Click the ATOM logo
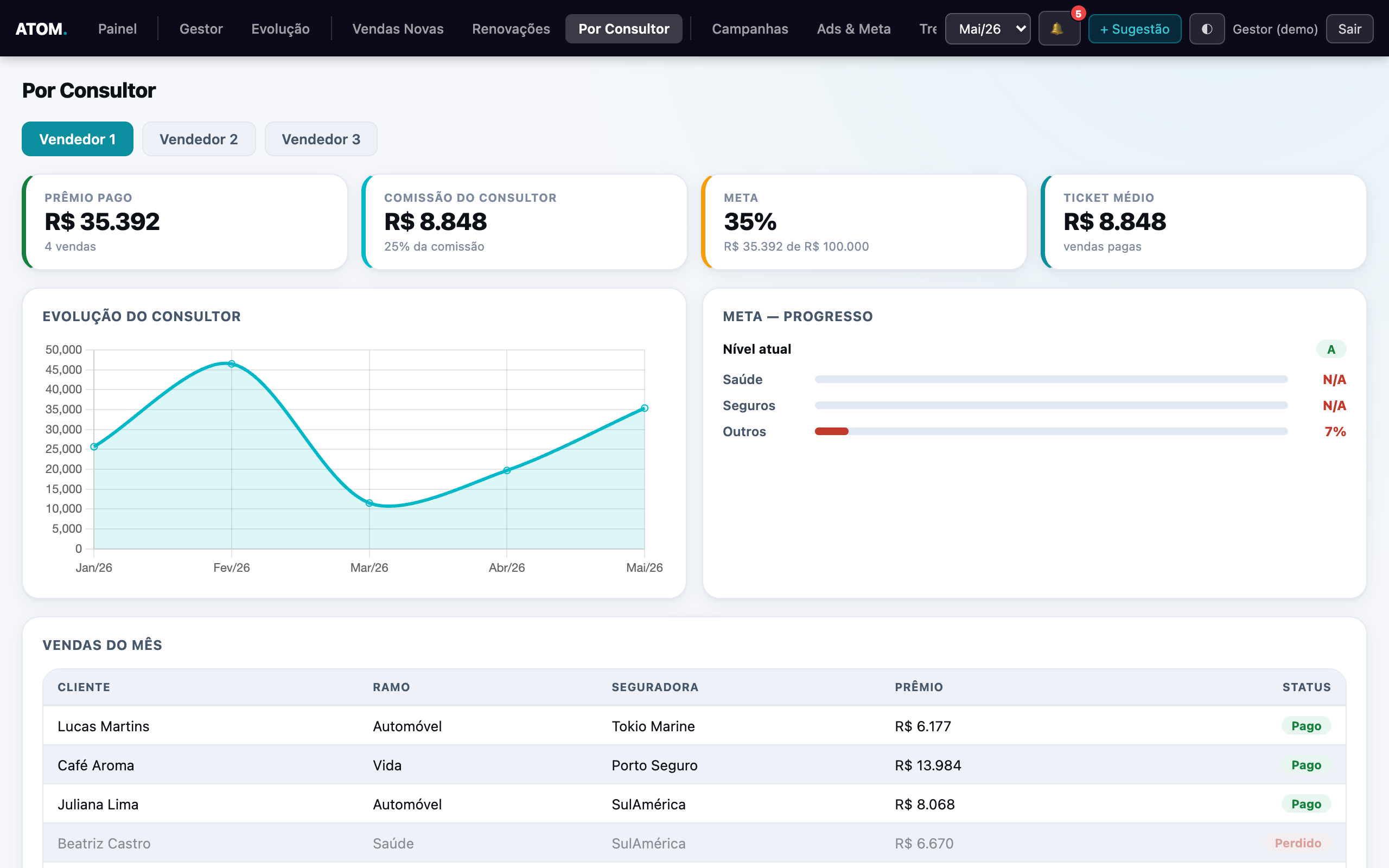 41,29
